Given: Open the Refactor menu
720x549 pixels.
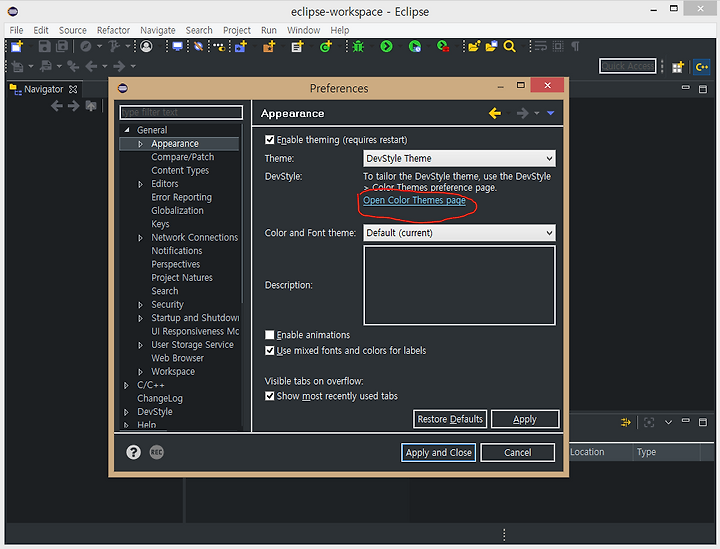Looking at the screenshot, I should 113,30.
